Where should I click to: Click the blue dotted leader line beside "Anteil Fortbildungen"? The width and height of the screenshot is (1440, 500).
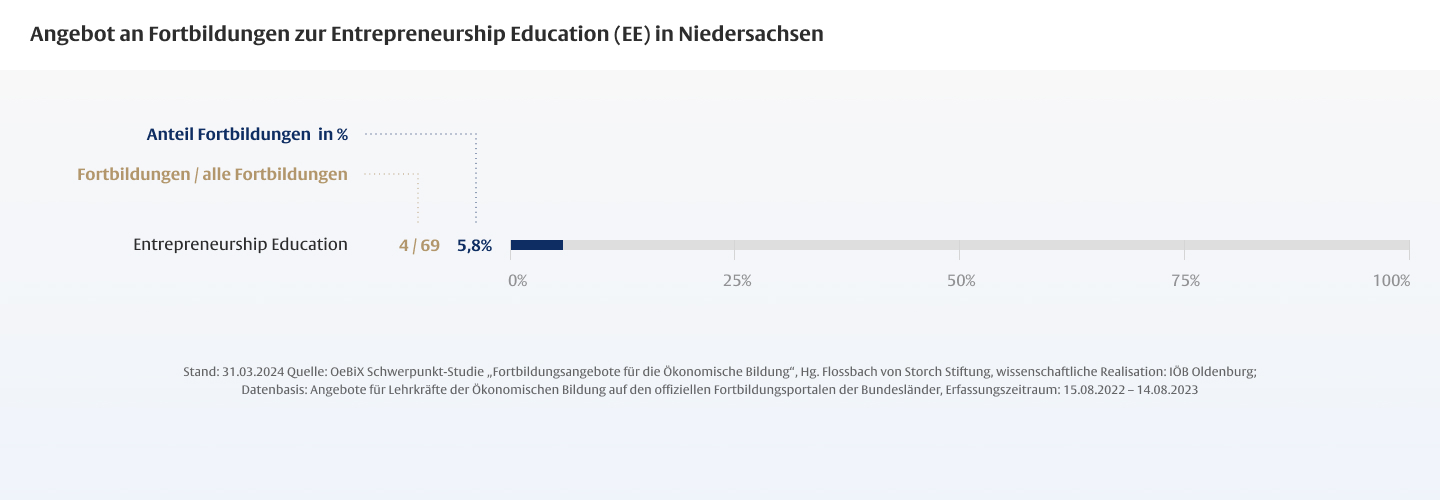(420, 133)
